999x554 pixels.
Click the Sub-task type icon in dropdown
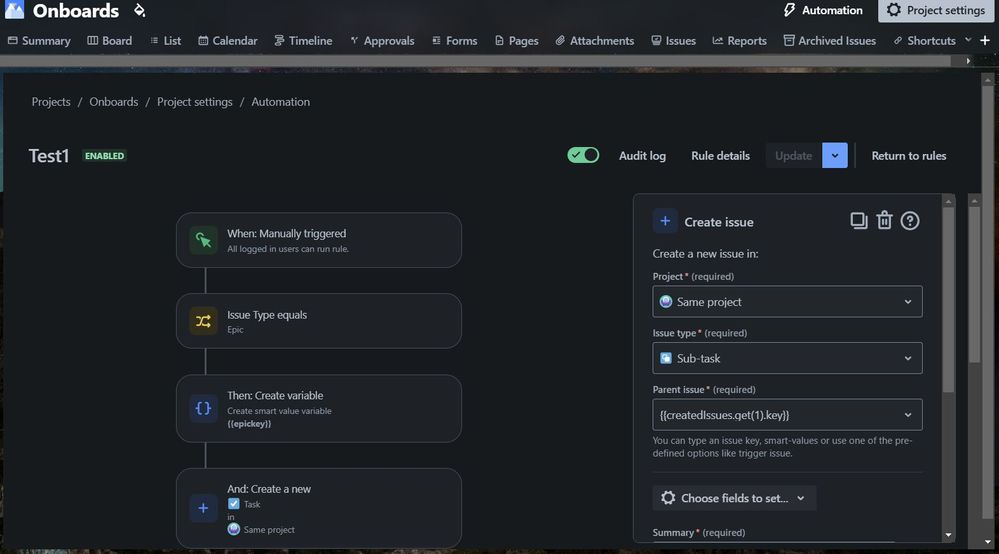[666, 358]
